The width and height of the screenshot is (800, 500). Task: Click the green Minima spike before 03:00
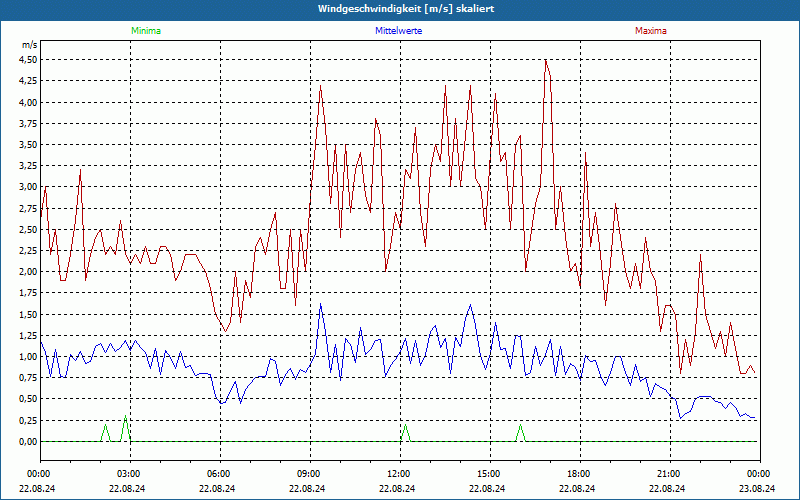click(x=126, y=429)
